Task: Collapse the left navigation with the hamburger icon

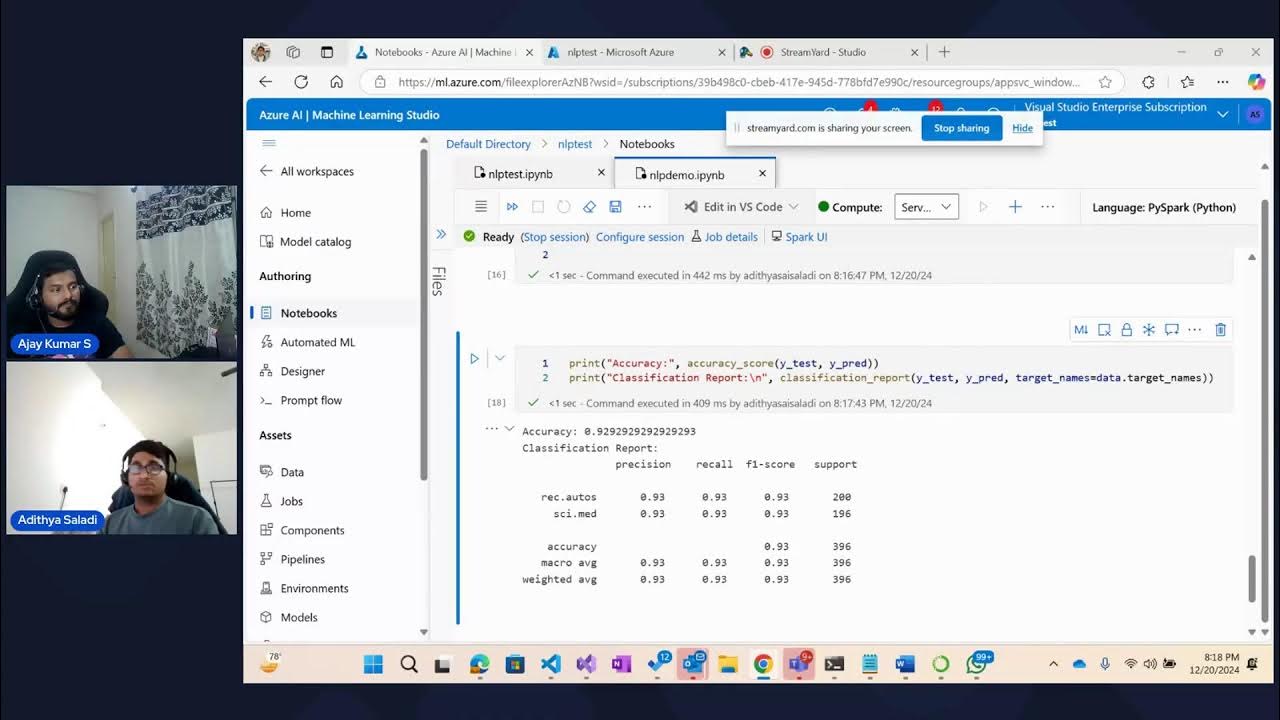Action: pyautogui.click(x=268, y=143)
